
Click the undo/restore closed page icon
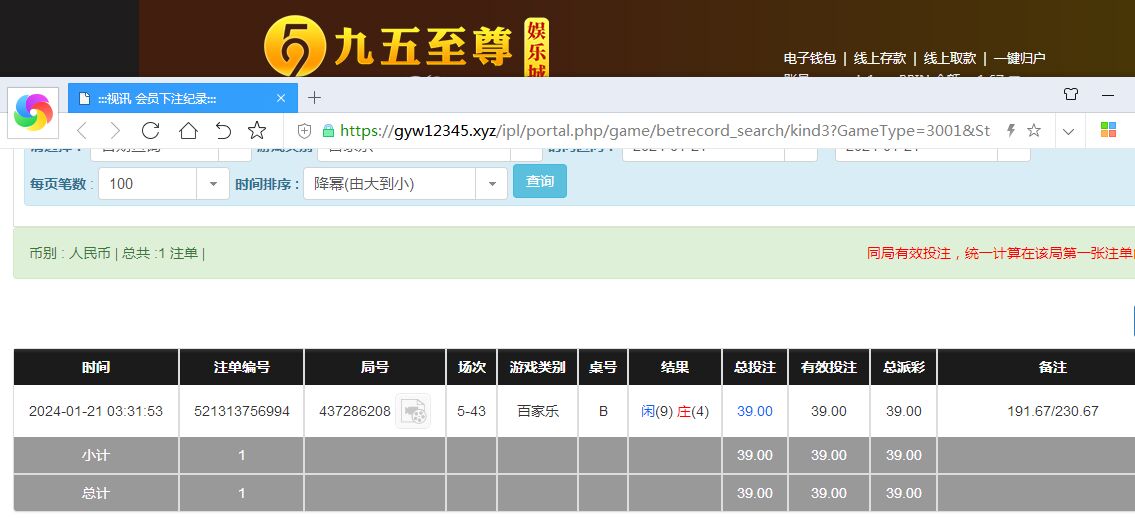pos(223,130)
